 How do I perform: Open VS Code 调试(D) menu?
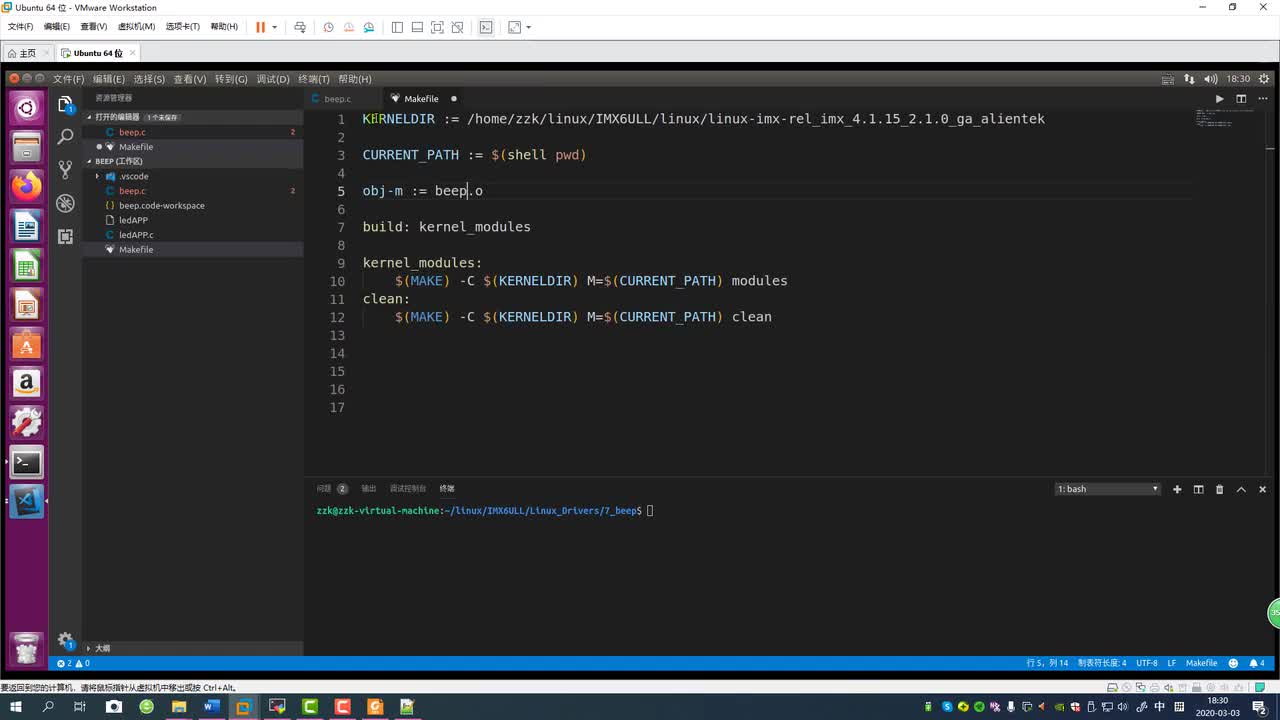(273, 79)
